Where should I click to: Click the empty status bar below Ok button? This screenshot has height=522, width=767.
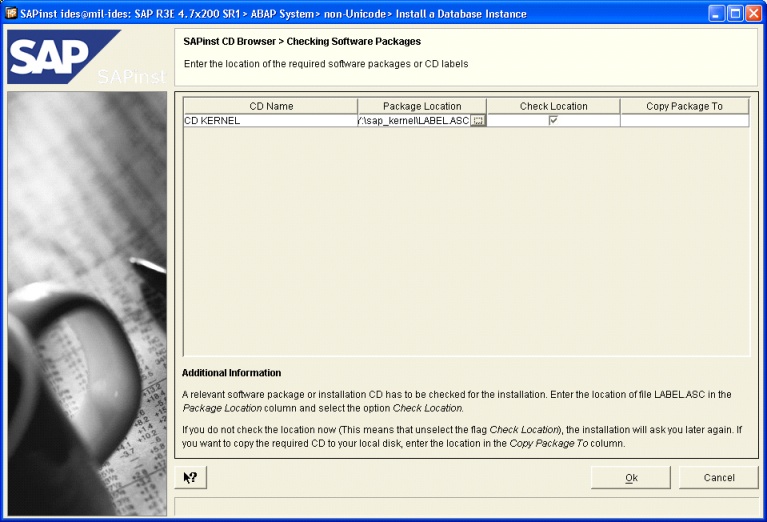[x=466, y=506]
